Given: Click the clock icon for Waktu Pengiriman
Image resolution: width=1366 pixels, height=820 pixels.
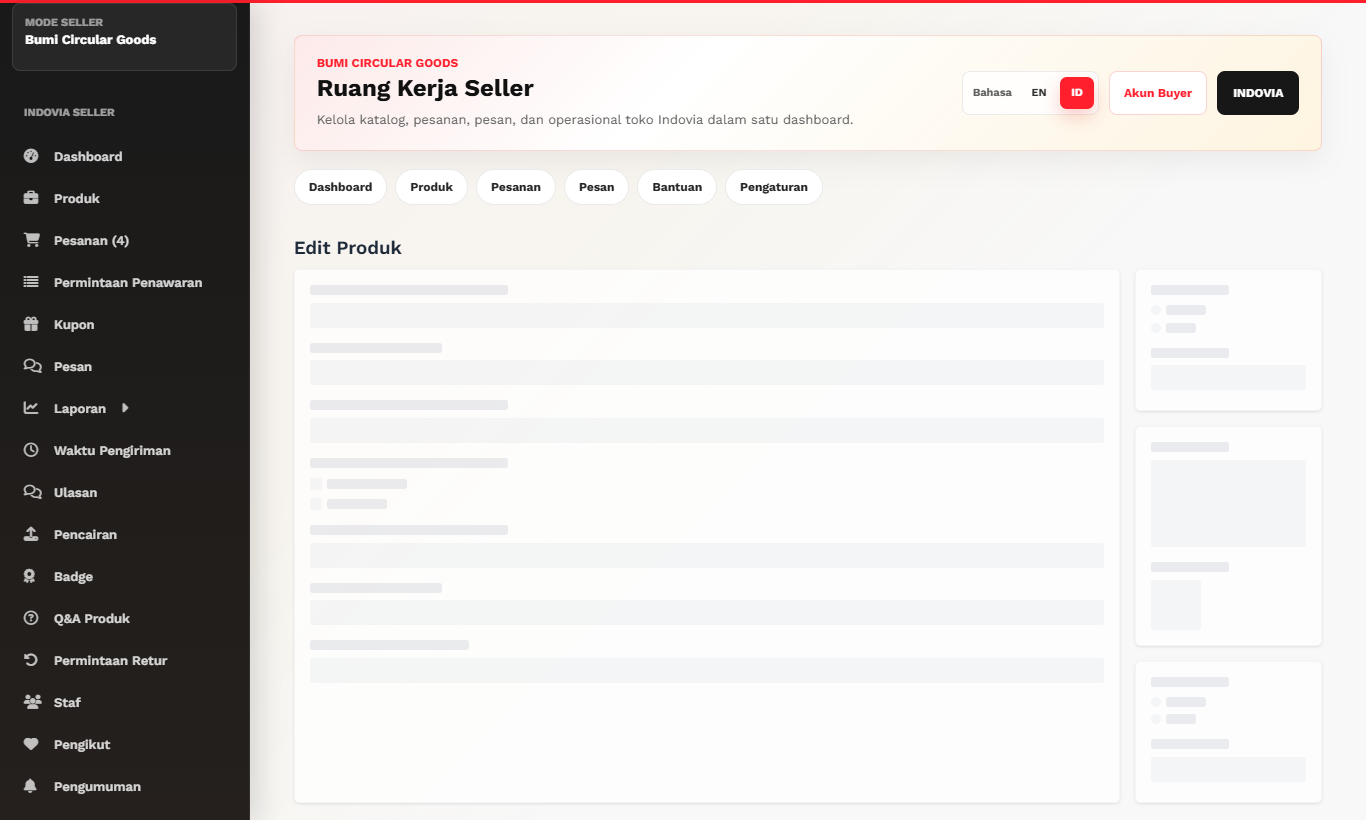Looking at the screenshot, I should click(31, 450).
